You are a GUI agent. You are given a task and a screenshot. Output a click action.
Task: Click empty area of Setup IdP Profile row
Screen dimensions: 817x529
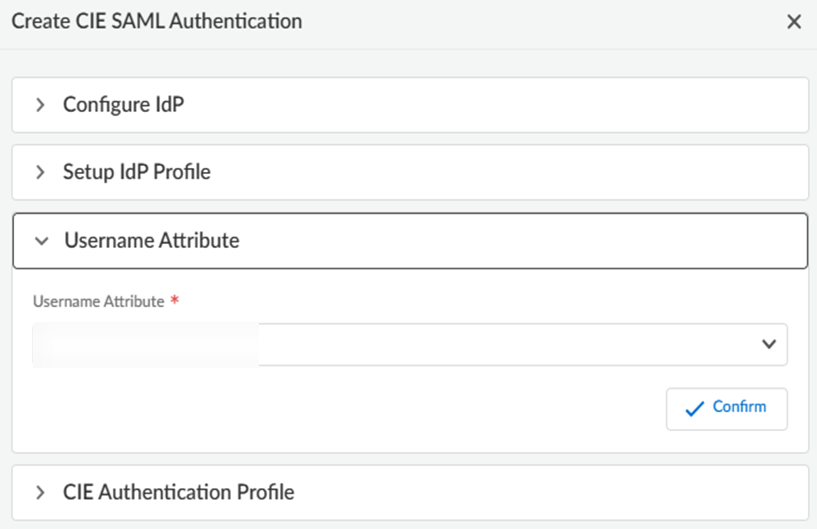[x=500, y=172]
